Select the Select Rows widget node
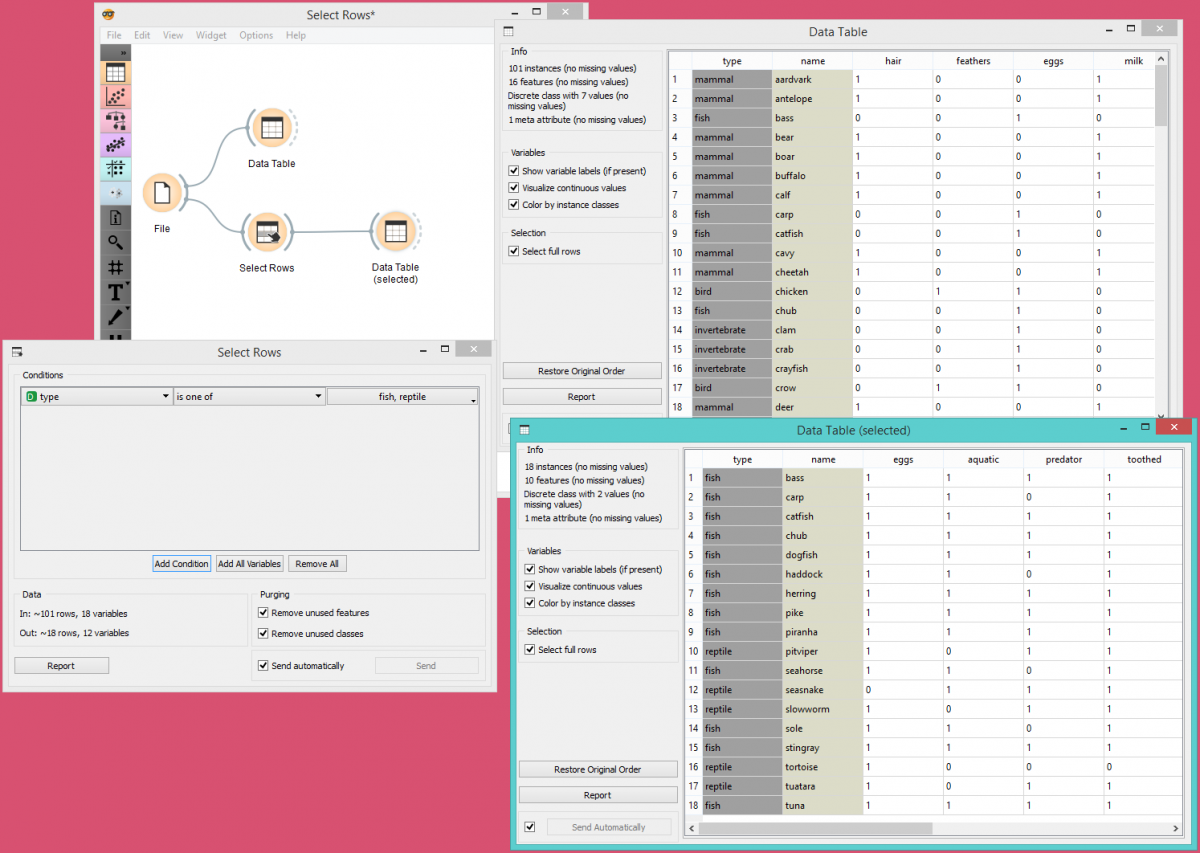 point(267,232)
